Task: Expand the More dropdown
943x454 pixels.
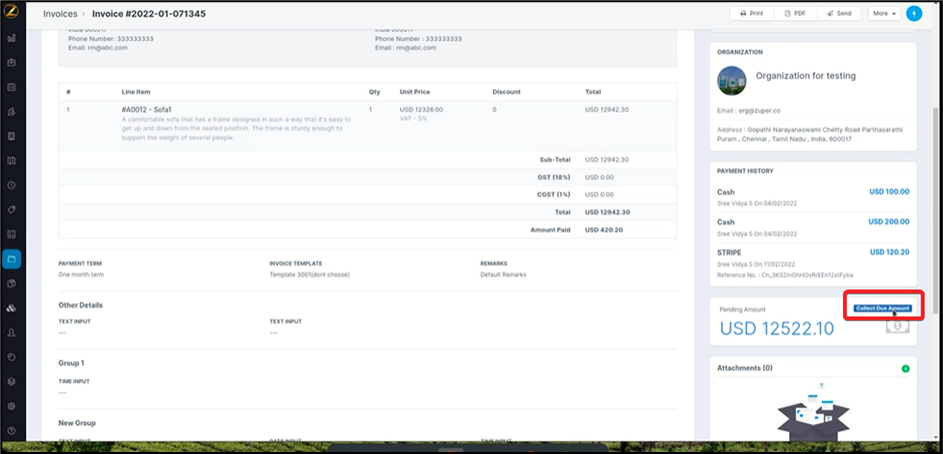Action: click(883, 13)
